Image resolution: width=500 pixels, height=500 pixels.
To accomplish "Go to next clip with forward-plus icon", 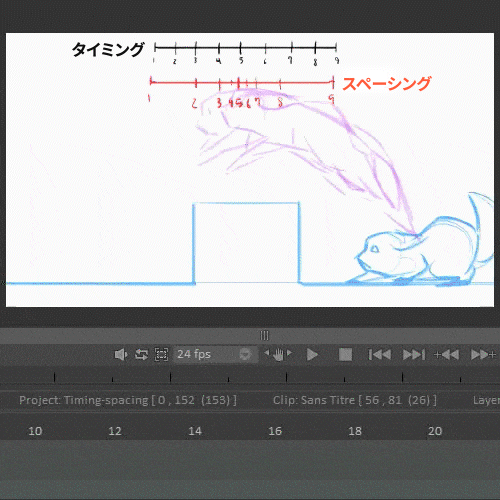I will [x=483, y=354].
